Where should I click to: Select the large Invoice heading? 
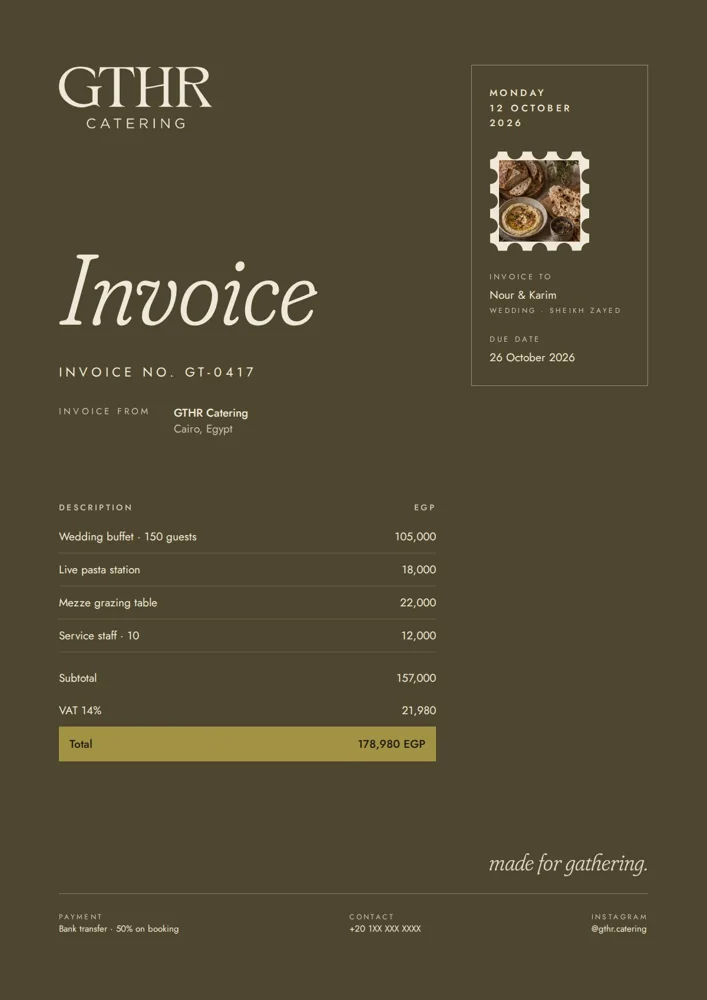188,291
